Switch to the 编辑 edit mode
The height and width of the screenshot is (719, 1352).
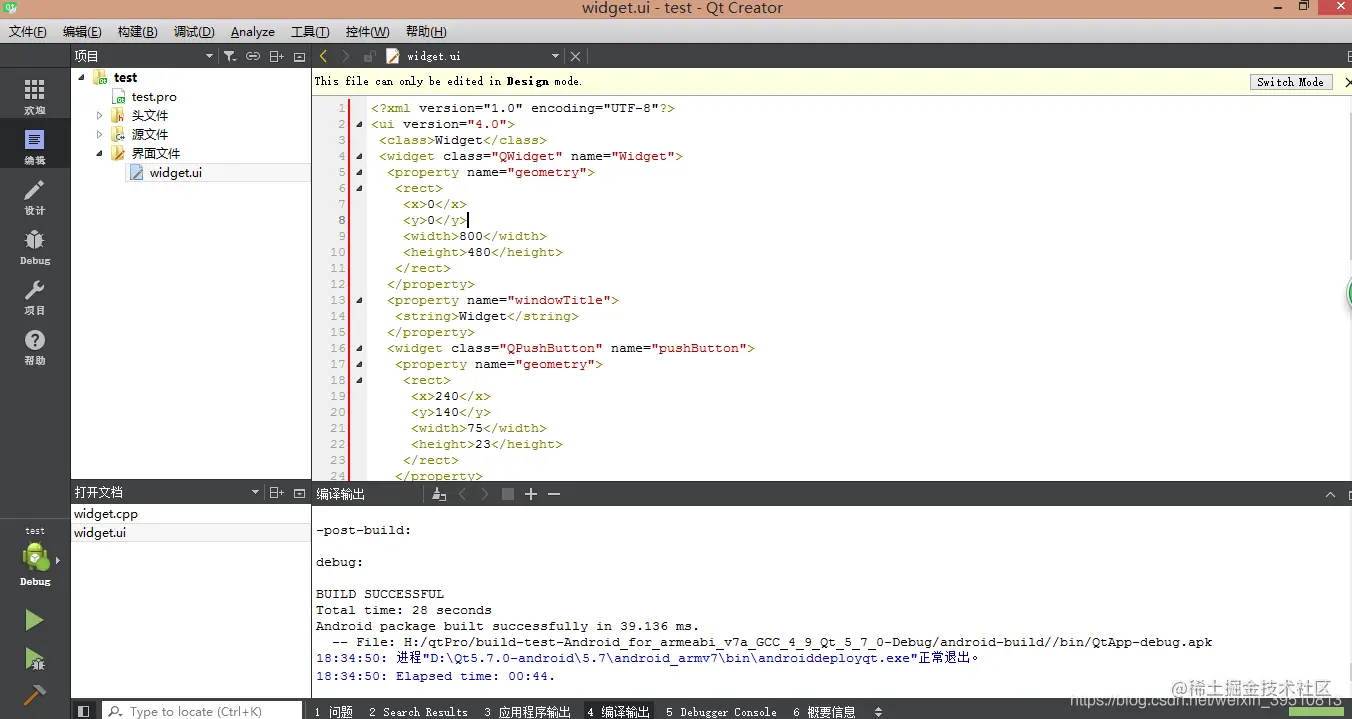tap(35, 145)
